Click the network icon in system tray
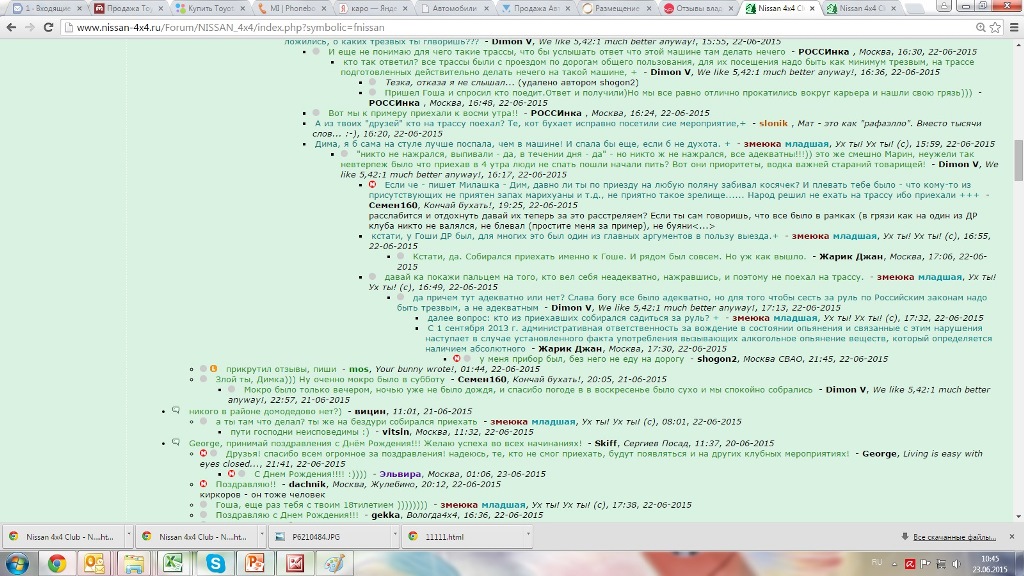1024x576 pixels. point(941,564)
